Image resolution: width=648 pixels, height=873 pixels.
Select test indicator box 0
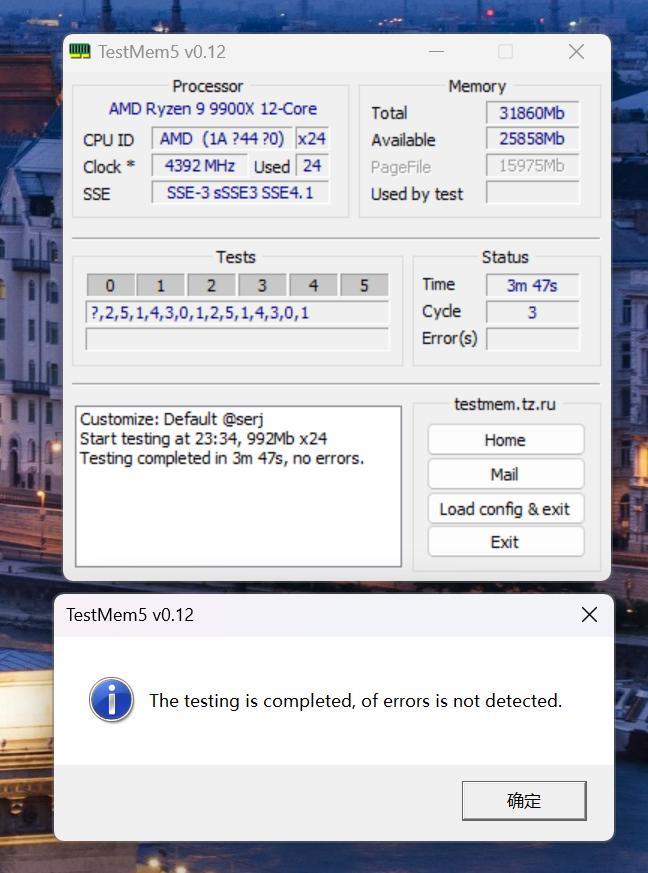point(110,285)
